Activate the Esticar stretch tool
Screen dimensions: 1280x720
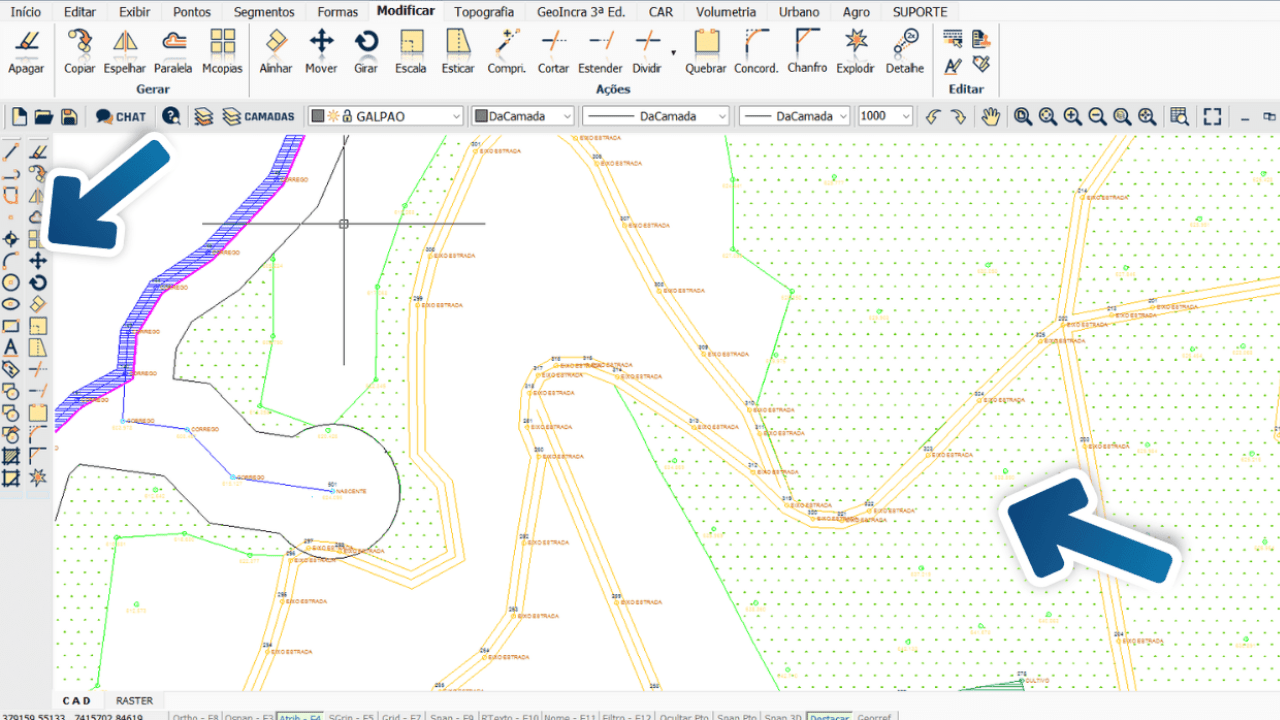pyautogui.click(x=458, y=51)
